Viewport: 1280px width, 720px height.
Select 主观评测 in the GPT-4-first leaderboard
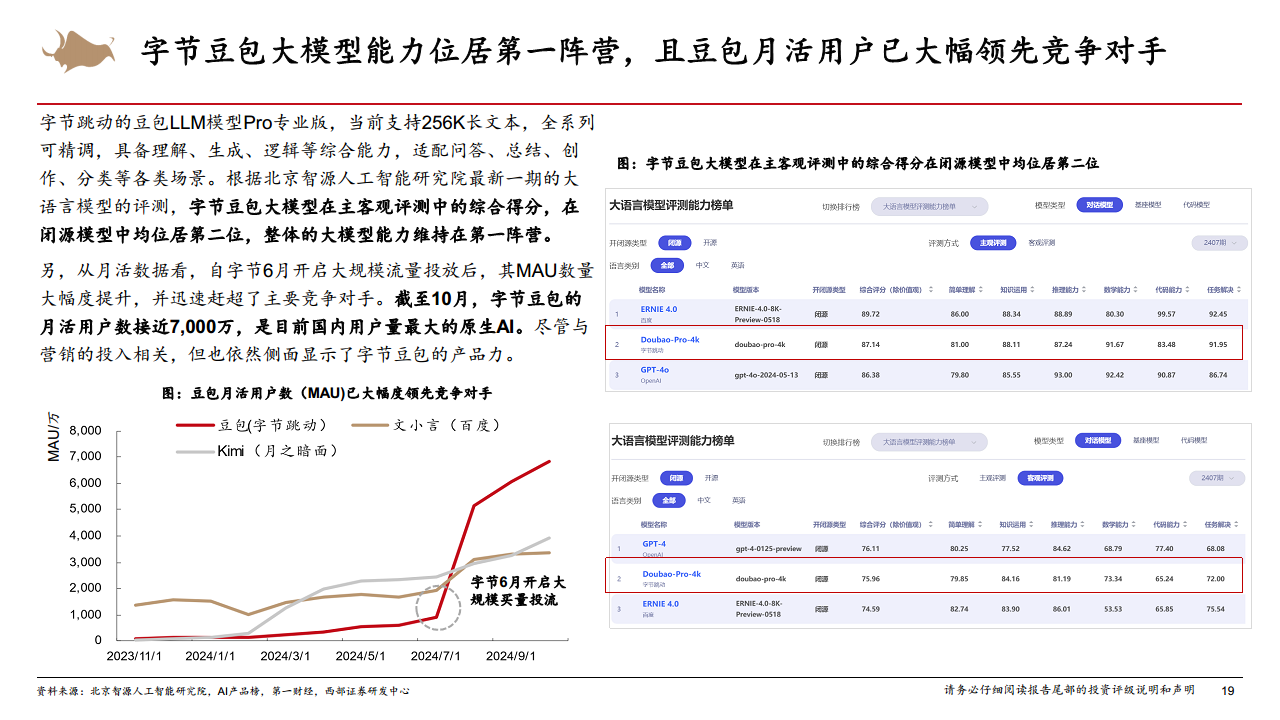click(x=994, y=478)
